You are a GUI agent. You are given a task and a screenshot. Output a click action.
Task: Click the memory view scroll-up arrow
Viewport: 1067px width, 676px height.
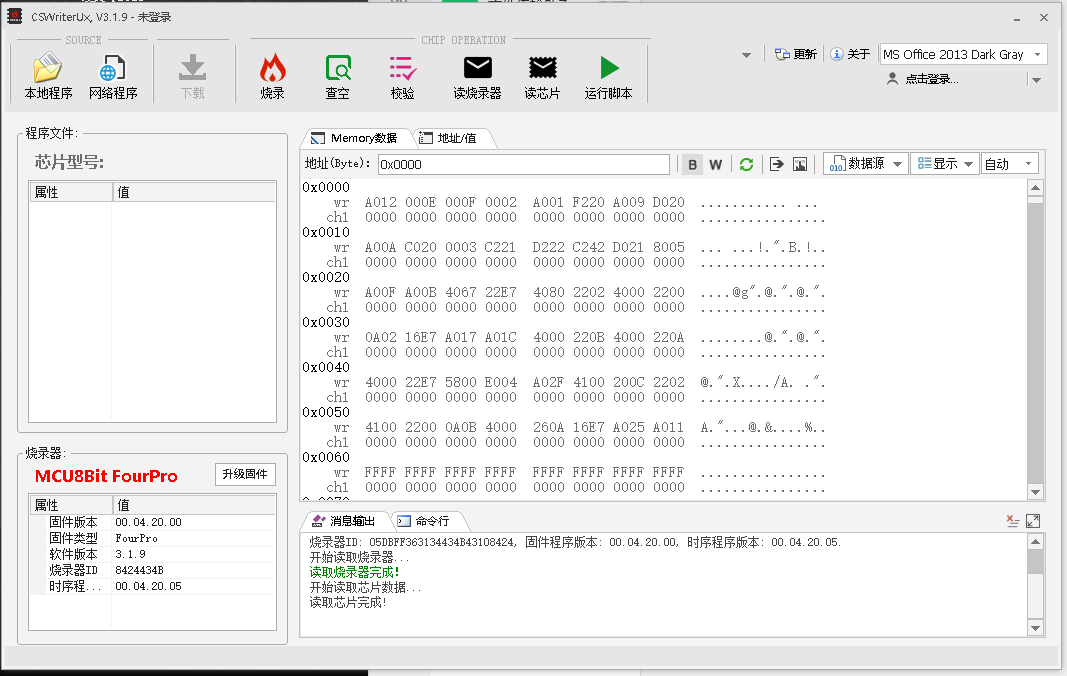pyautogui.click(x=1035, y=188)
